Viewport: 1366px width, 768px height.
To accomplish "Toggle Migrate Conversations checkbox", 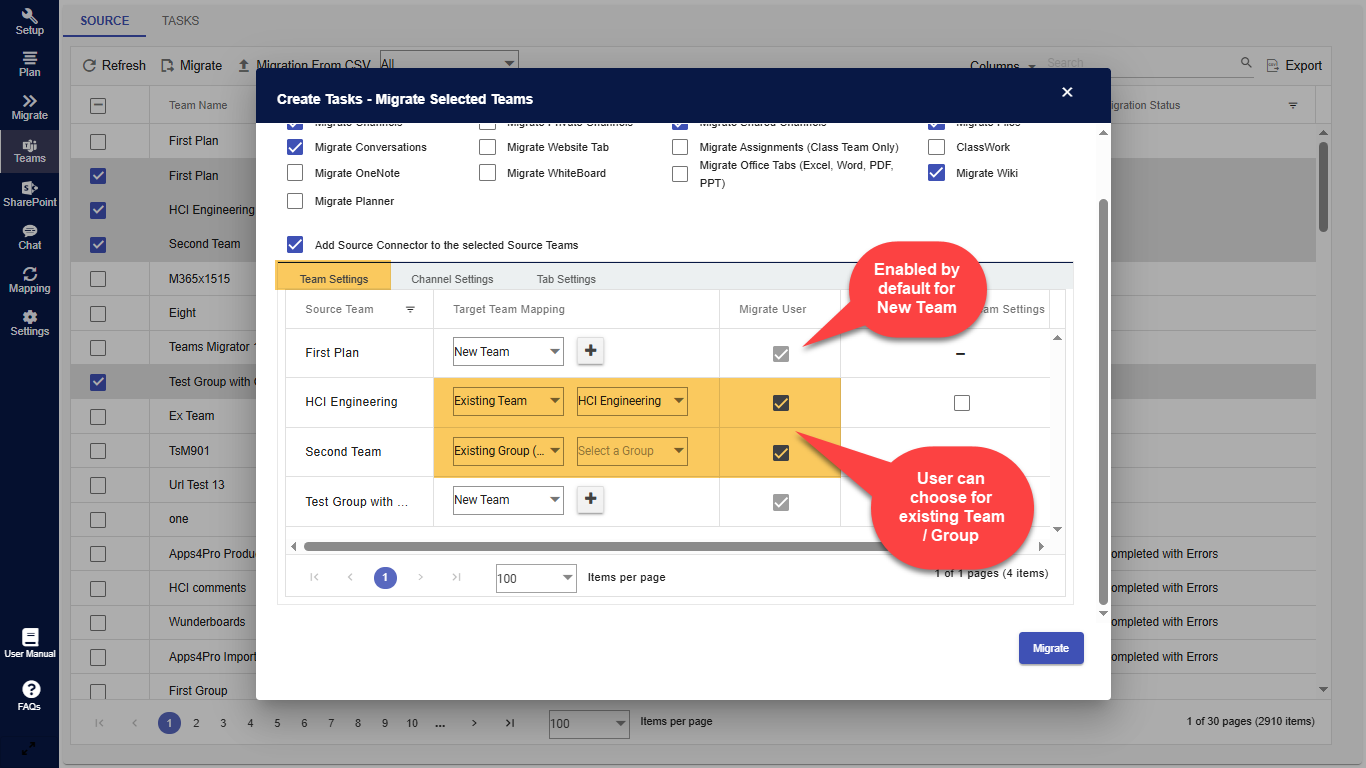I will tap(295, 147).
